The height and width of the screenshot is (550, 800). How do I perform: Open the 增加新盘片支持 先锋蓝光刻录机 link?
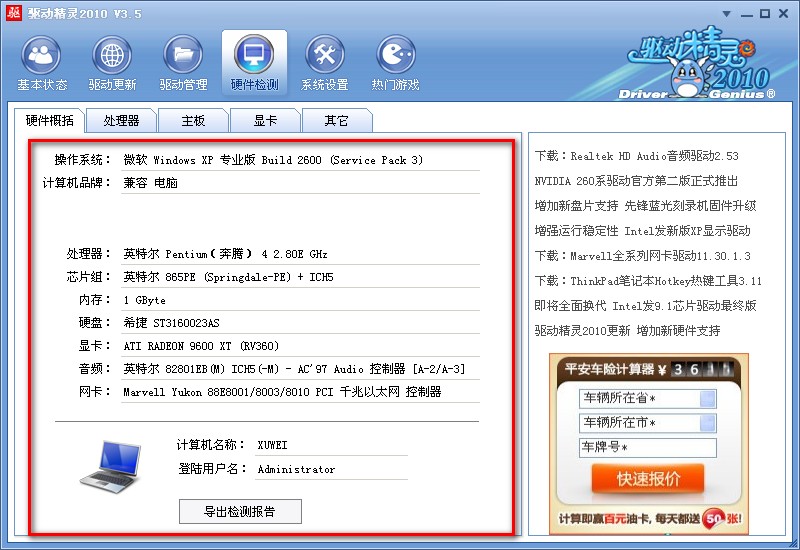tap(645, 206)
